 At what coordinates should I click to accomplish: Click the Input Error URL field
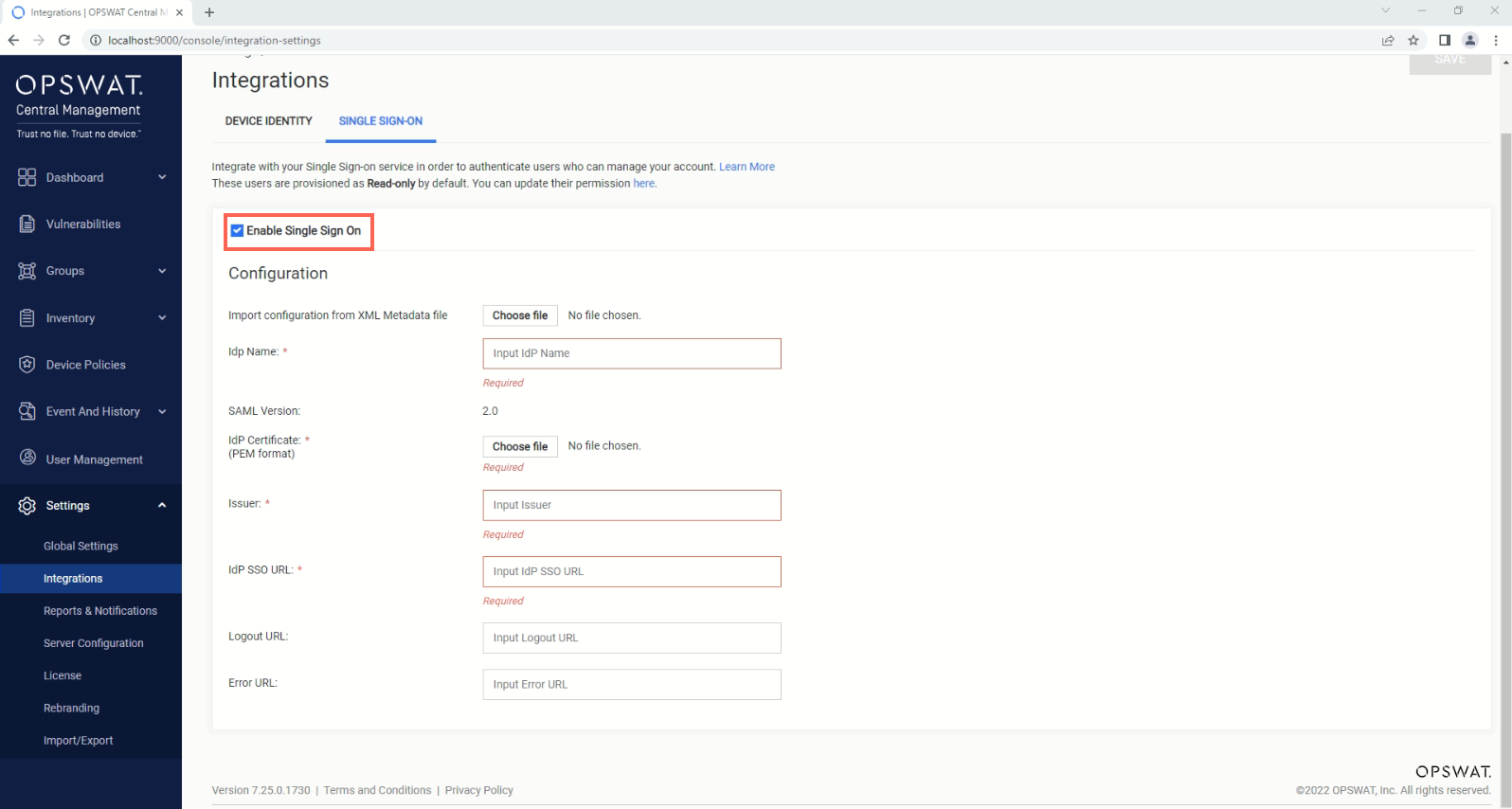click(x=632, y=684)
